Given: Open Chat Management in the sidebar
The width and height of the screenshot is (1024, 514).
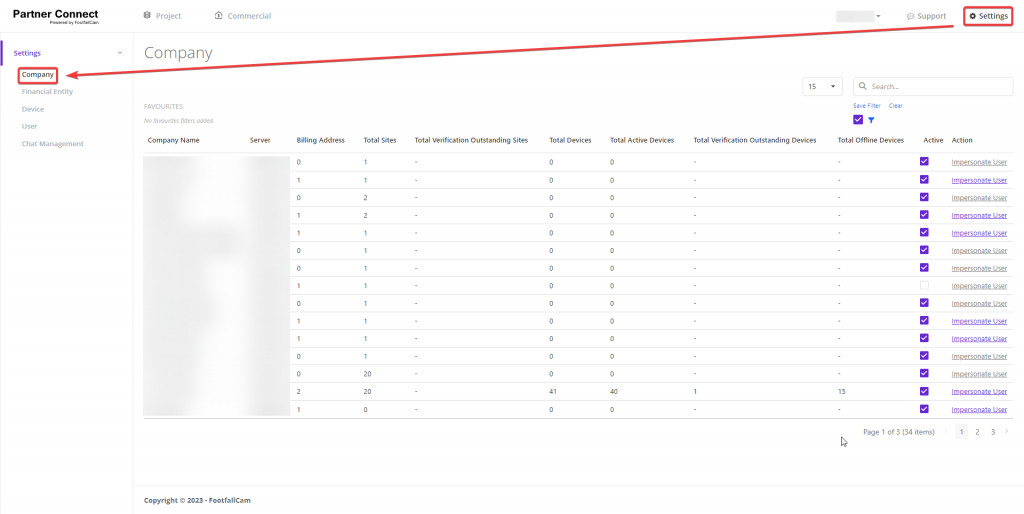Looking at the screenshot, I should (52, 144).
